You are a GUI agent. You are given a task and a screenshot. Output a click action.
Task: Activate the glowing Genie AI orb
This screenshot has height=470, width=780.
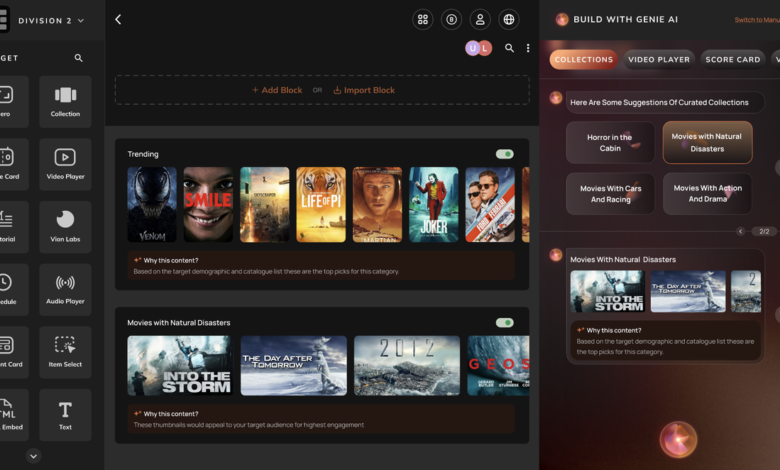click(x=678, y=440)
